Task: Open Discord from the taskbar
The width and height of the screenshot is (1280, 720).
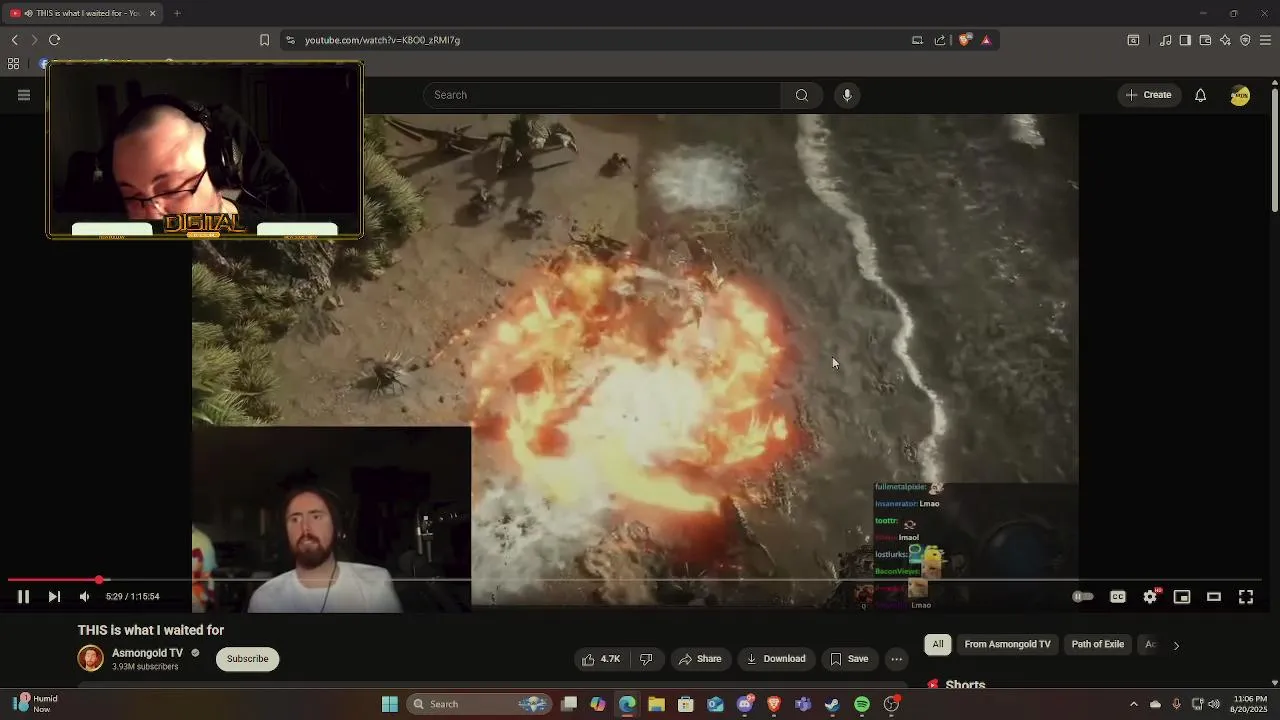Action: [745, 704]
